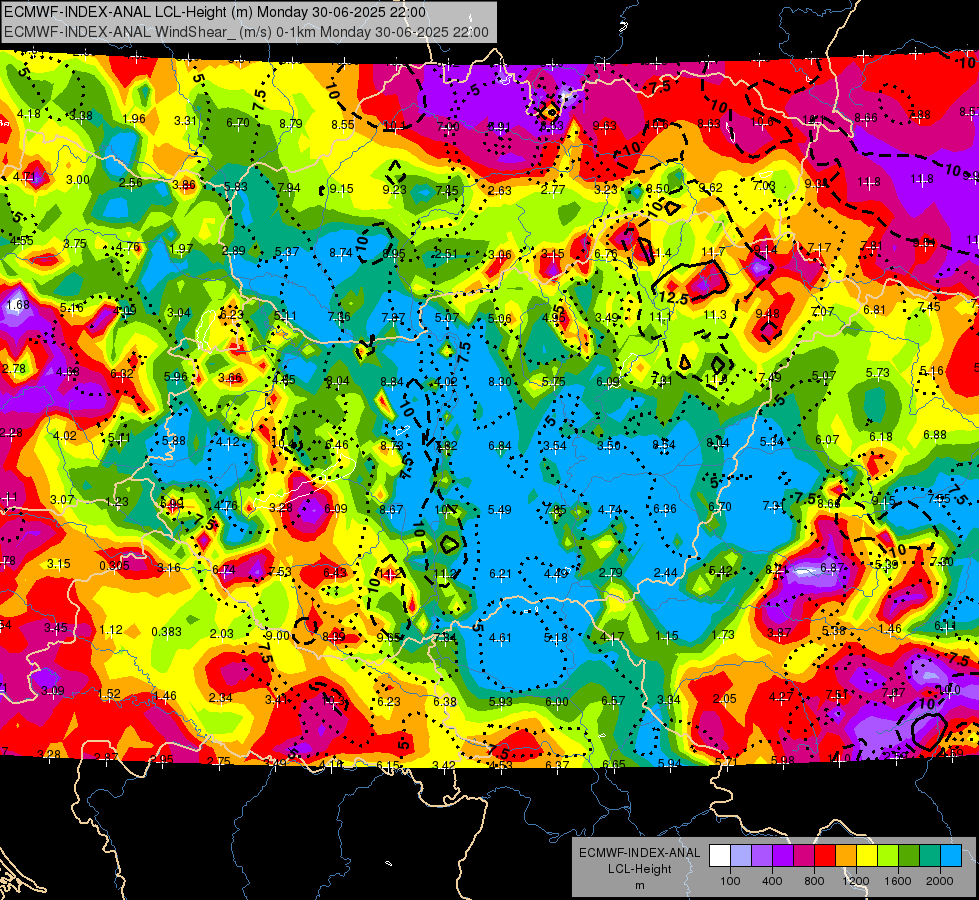Click the wind shear value 8.74
This screenshot has height=900, width=979.
pyautogui.click(x=341, y=252)
